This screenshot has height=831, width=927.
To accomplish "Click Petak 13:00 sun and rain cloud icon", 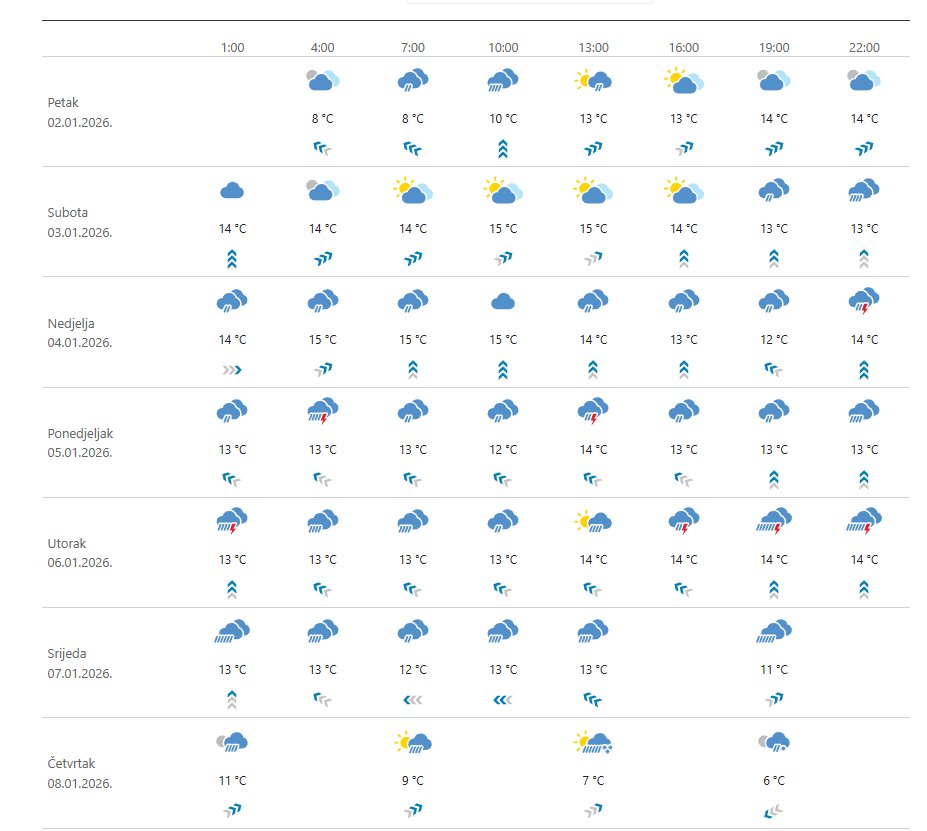I will pos(593,81).
